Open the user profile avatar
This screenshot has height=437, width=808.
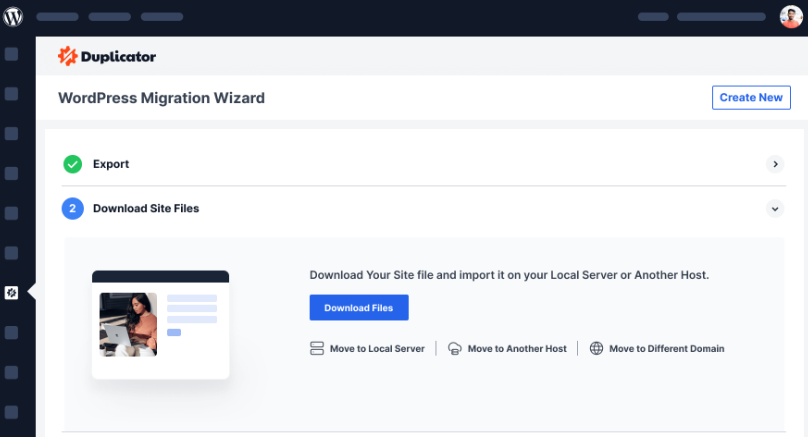point(791,17)
